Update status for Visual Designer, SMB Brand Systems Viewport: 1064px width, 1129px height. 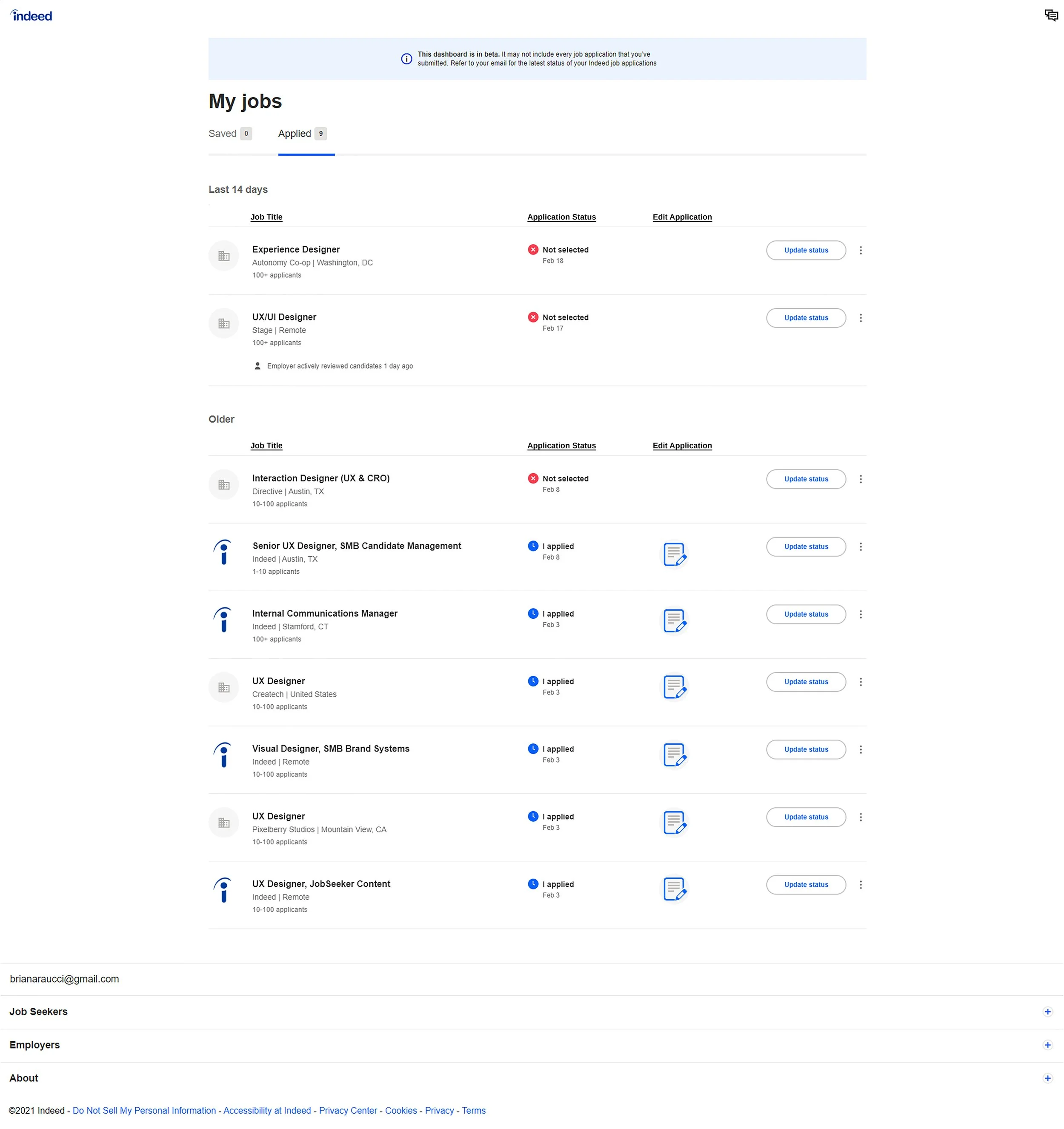click(806, 750)
